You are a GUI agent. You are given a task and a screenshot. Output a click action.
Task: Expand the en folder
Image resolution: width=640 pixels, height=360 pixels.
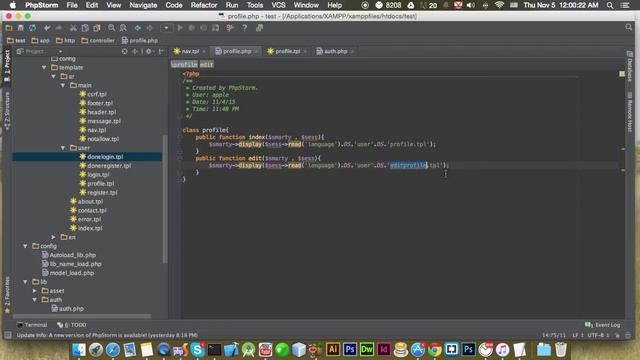(x=53, y=237)
